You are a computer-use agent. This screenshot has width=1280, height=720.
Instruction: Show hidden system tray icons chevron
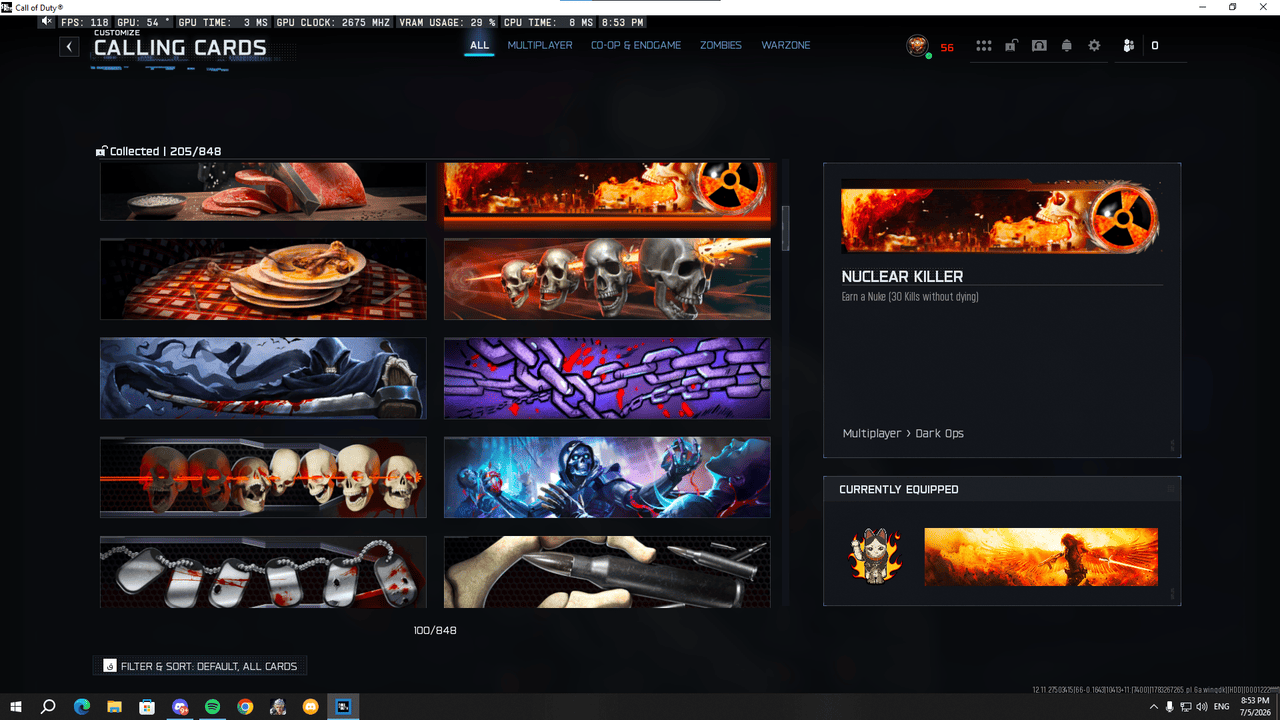[x=1154, y=707]
